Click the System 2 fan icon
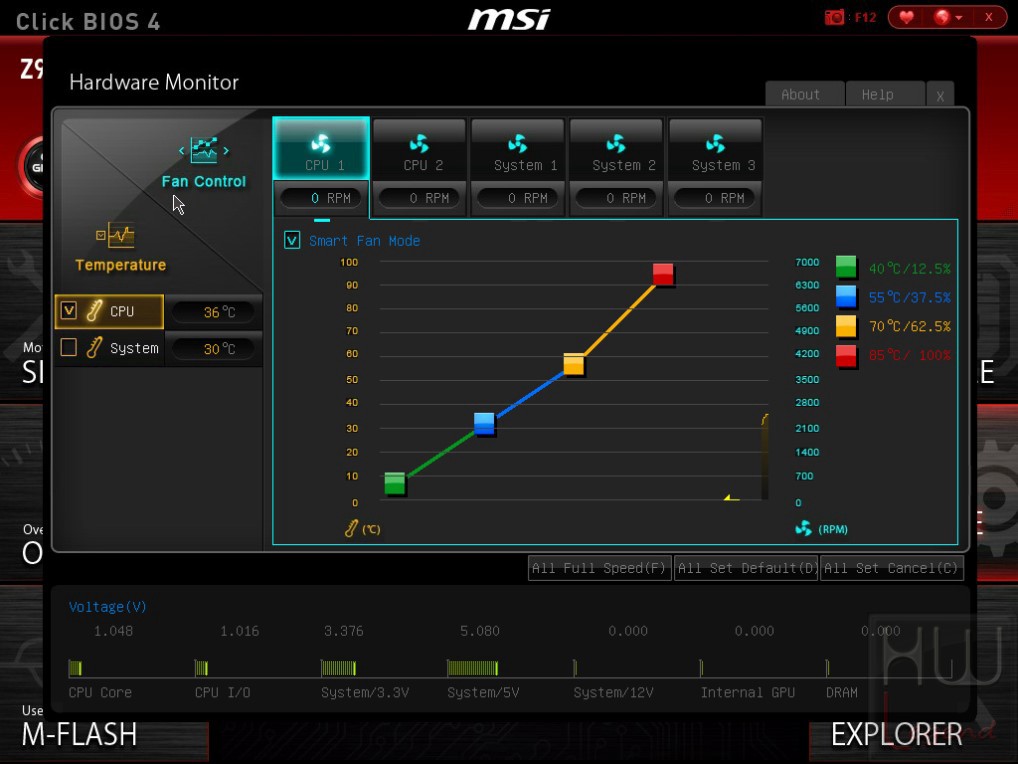1018x764 pixels. (616, 143)
